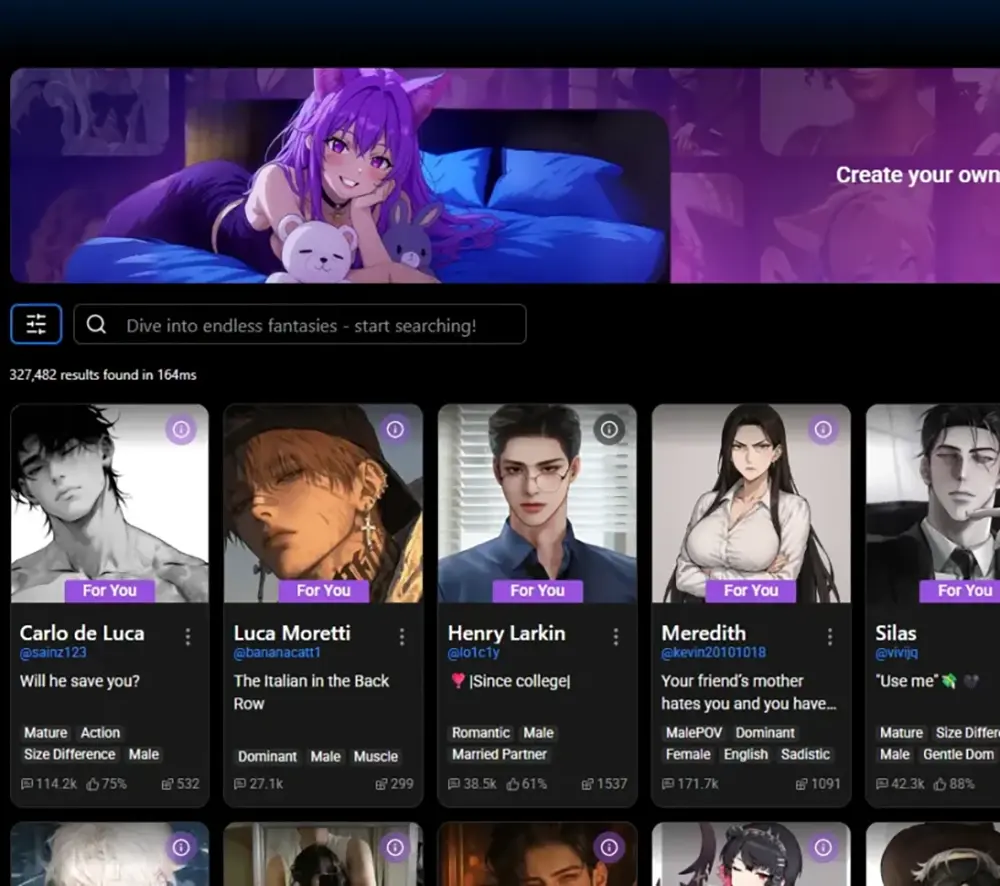
Task: Open Meredith character portrait thumbnail
Action: [x=751, y=503]
